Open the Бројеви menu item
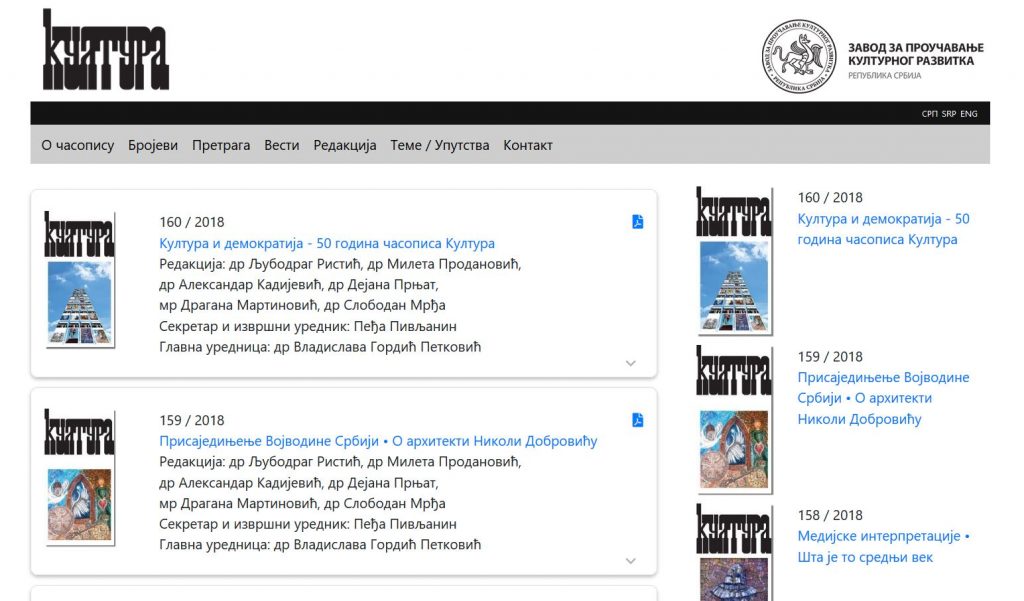The height and width of the screenshot is (601, 1024). pyautogui.click(x=153, y=145)
